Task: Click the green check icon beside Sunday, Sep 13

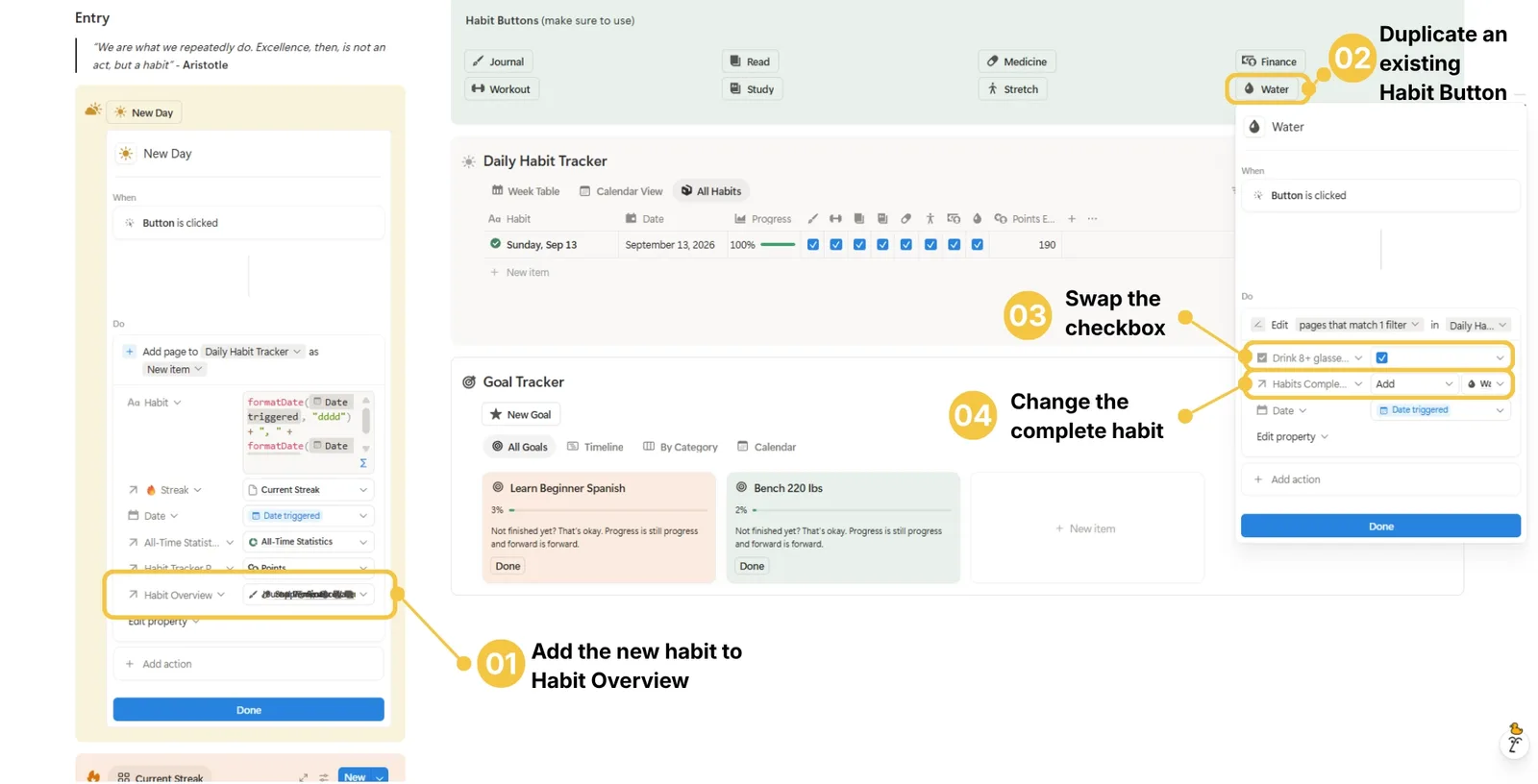Action: pyautogui.click(x=496, y=244)
